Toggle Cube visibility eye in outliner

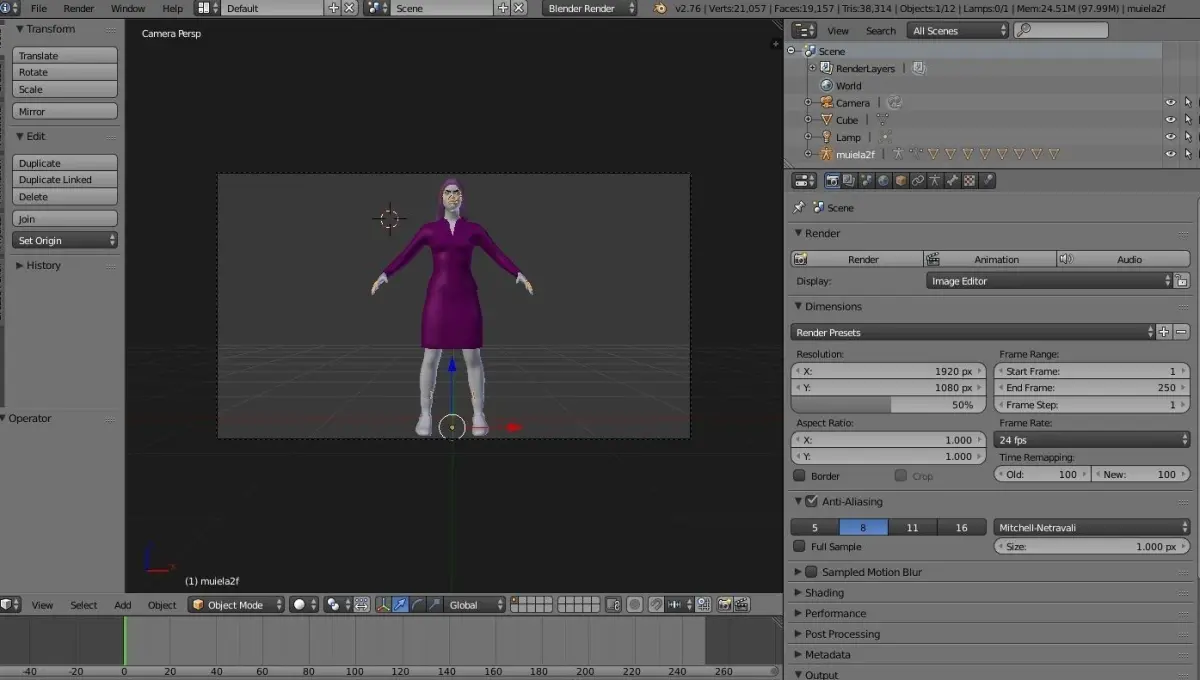click(1170, 119)
